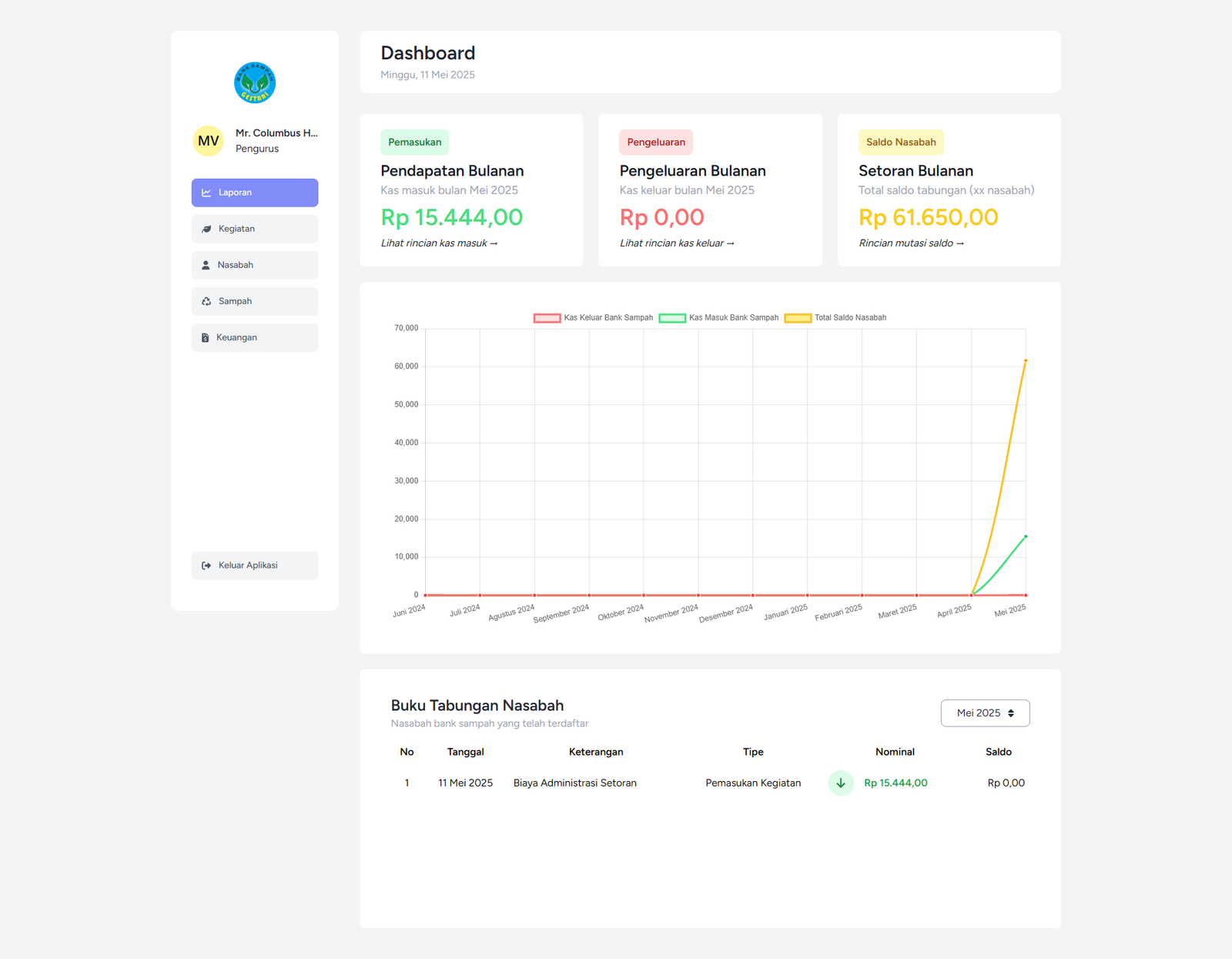Toggle Kas Masuk Bank Sampah legend
Screen dimensions: 1232x959
point(718,317)
